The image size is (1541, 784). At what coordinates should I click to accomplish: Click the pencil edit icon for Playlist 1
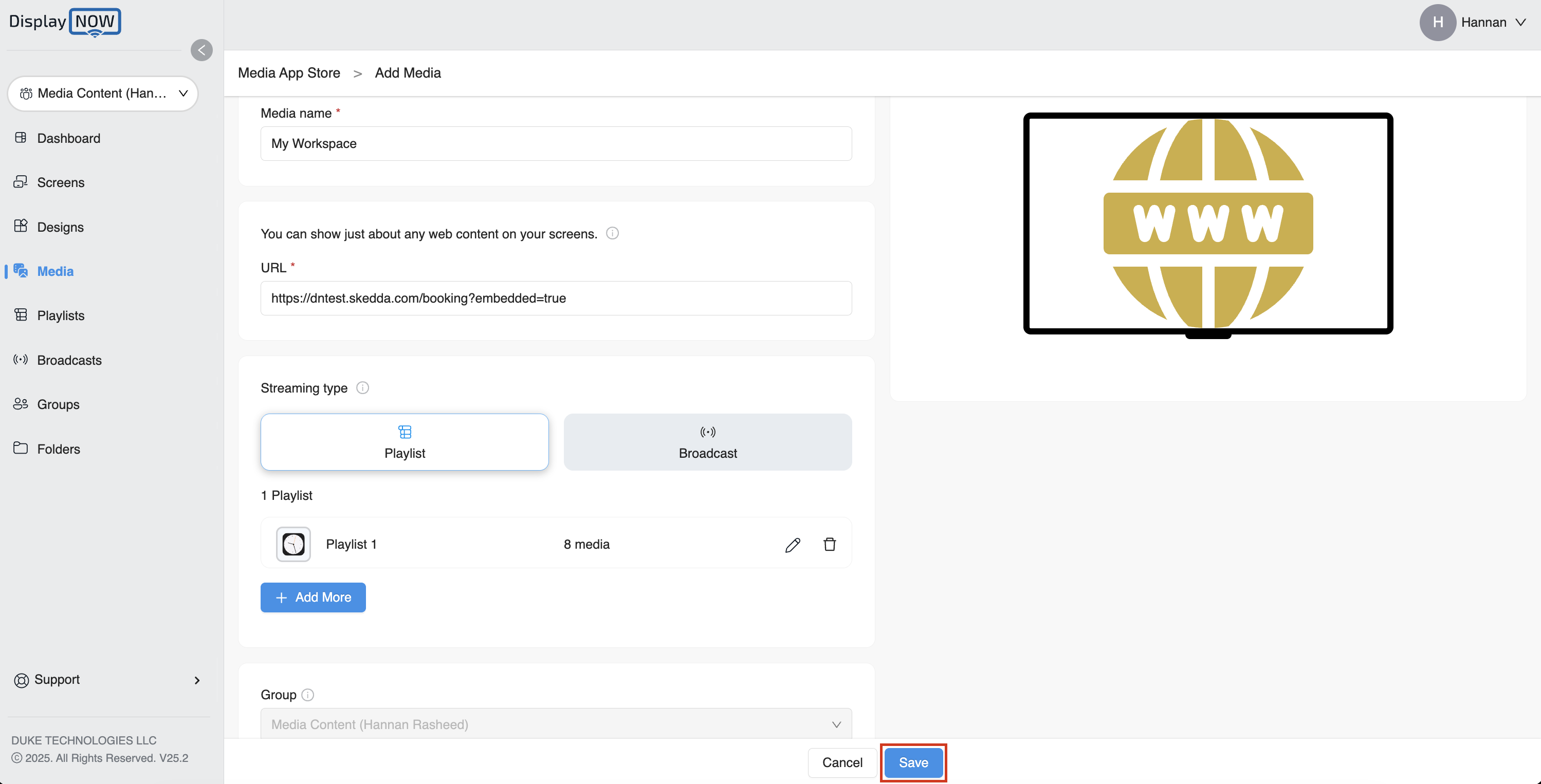[x=793, y=544]
